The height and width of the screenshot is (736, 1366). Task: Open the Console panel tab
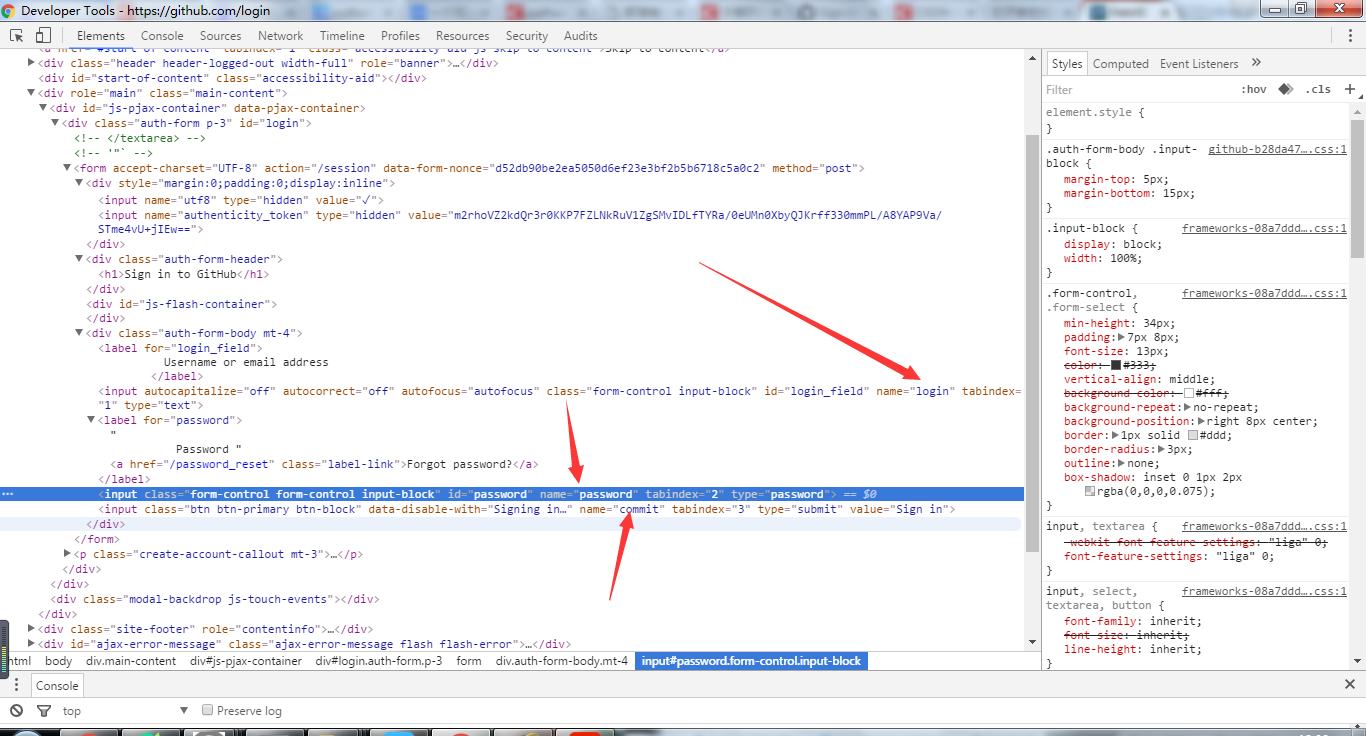point(162,35)
